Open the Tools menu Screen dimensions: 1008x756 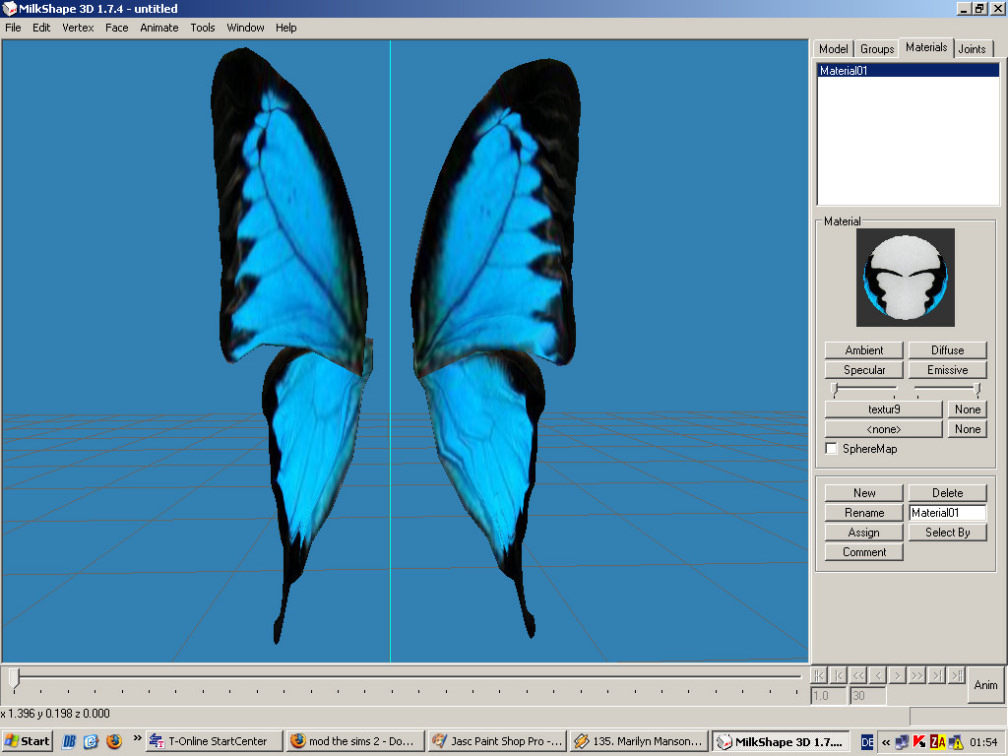click(202, 28)
